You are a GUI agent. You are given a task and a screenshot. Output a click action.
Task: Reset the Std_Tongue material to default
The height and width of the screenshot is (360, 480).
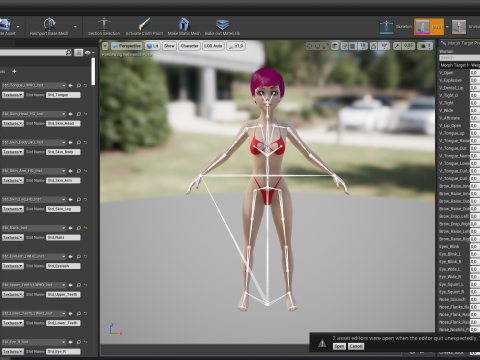pyautogui.click(x=85, y=86)
